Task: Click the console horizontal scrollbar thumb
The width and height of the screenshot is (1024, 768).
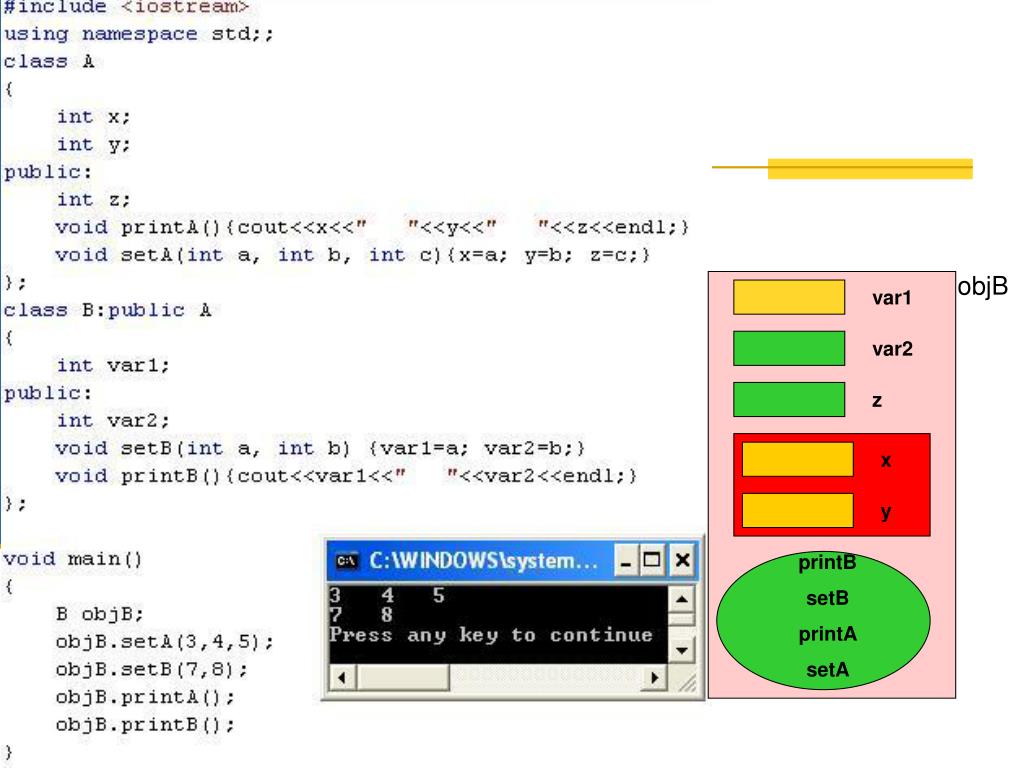Action: [402, 677]
